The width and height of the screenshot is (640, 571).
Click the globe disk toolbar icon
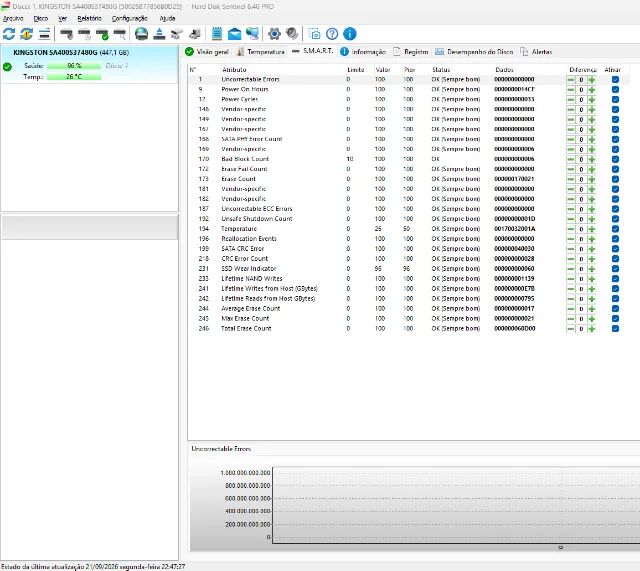coord(142,34)
